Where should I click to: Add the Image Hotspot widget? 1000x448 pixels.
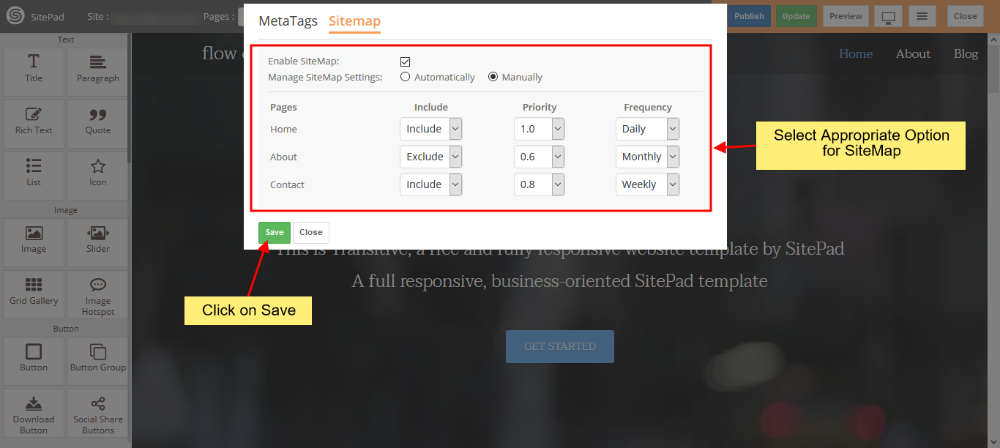click(x=98, y=295)
